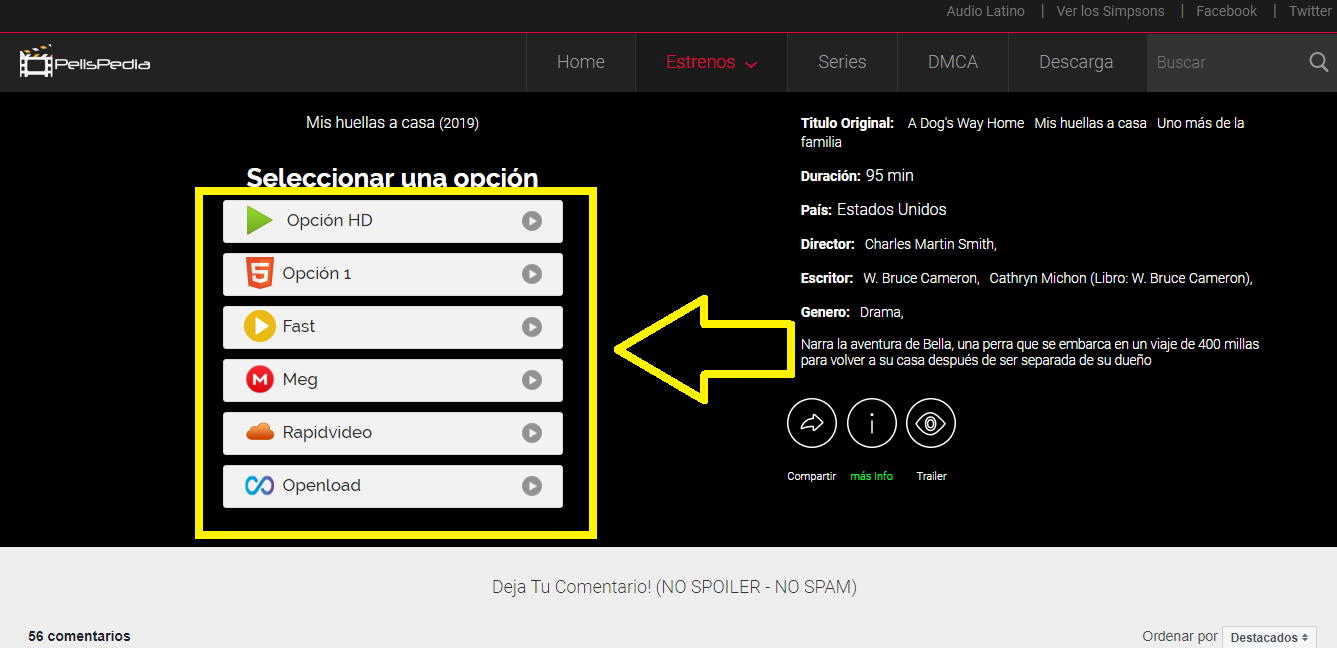Select the Openload server button
The width and height of the screenshot is (1337, 648).
tap(393, 486)
